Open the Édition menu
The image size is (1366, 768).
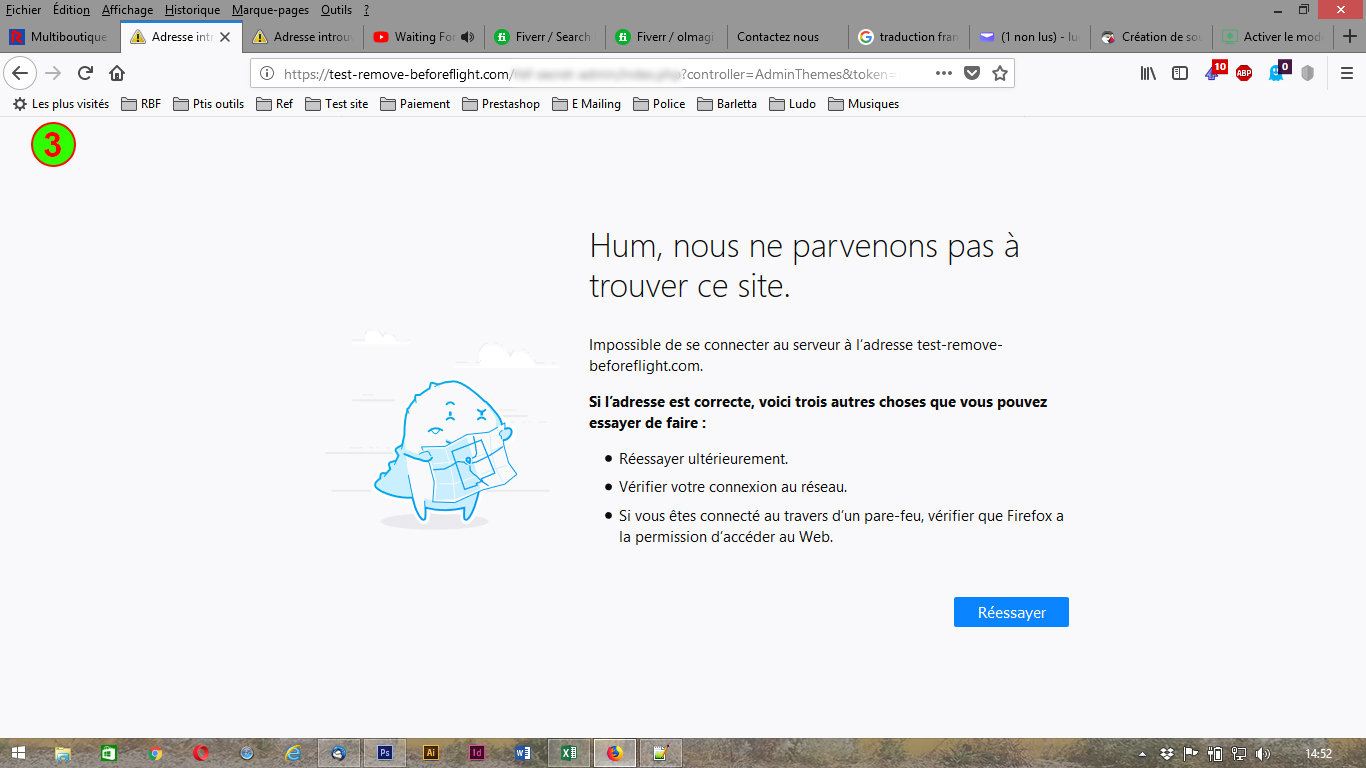coord(71,10)
